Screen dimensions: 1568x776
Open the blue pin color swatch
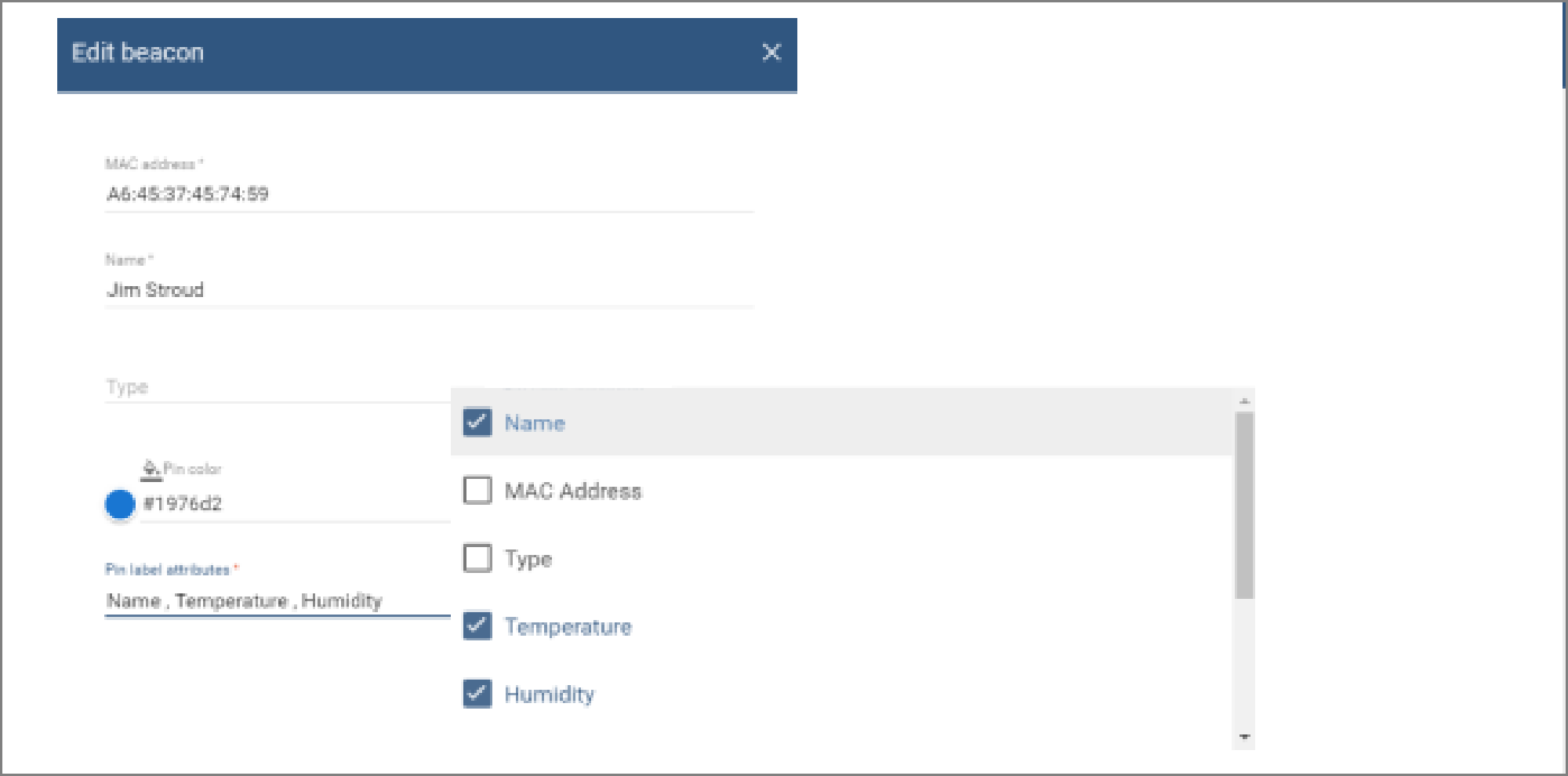coord(120,505)
